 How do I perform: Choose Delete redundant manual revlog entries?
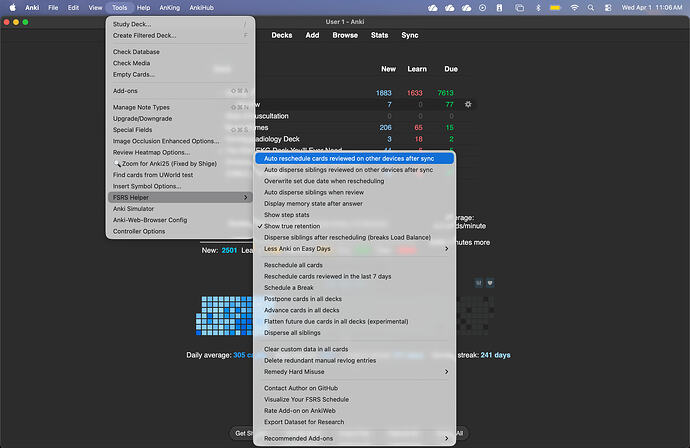[355, 361]
